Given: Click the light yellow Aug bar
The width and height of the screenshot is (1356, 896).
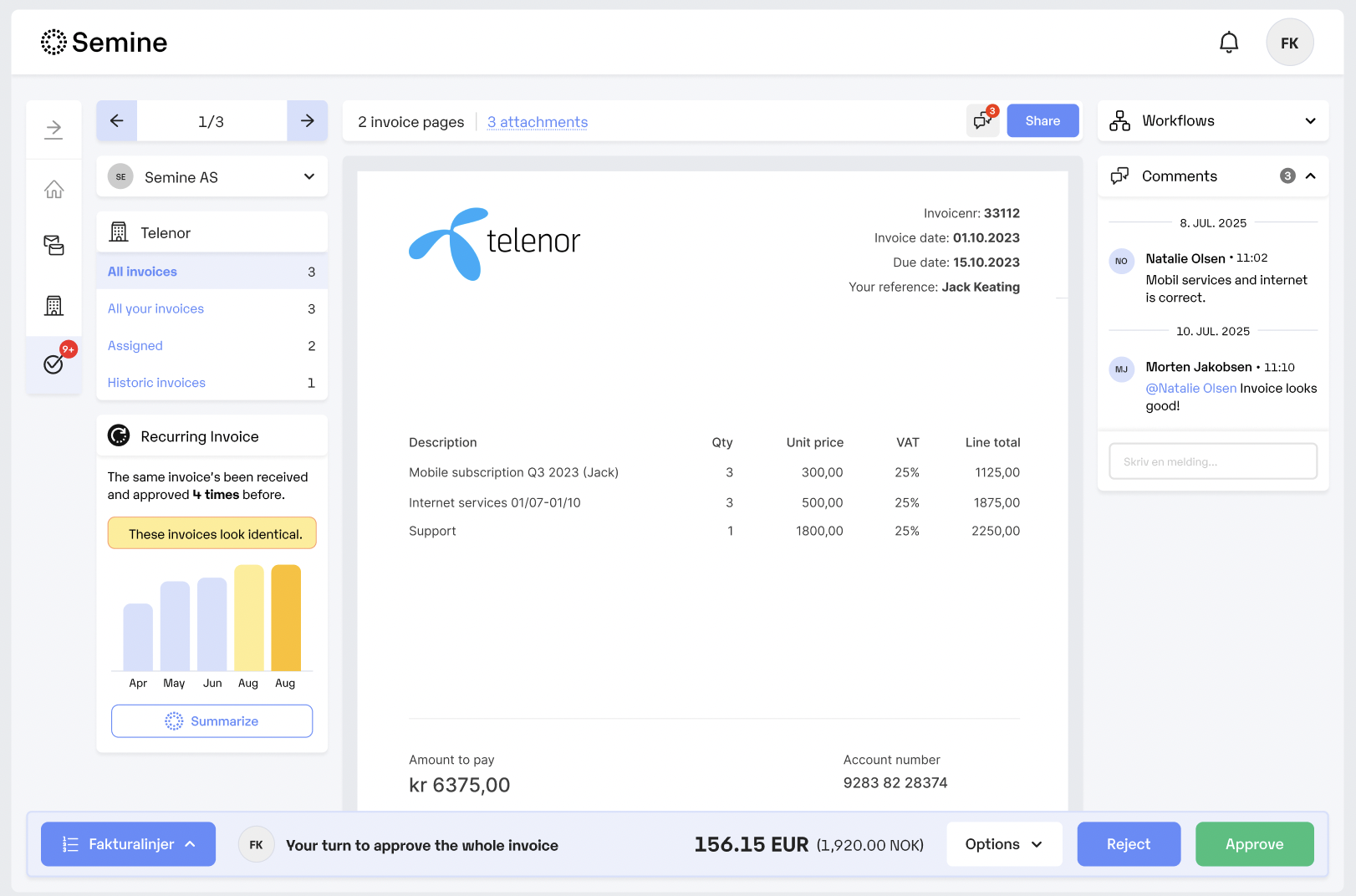Looking at the screenshot, I should click(249, 618).
